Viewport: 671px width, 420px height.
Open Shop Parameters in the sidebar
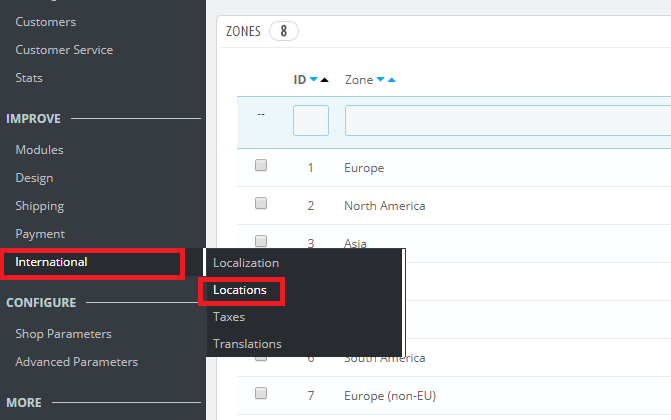click(x=63, y=334)
